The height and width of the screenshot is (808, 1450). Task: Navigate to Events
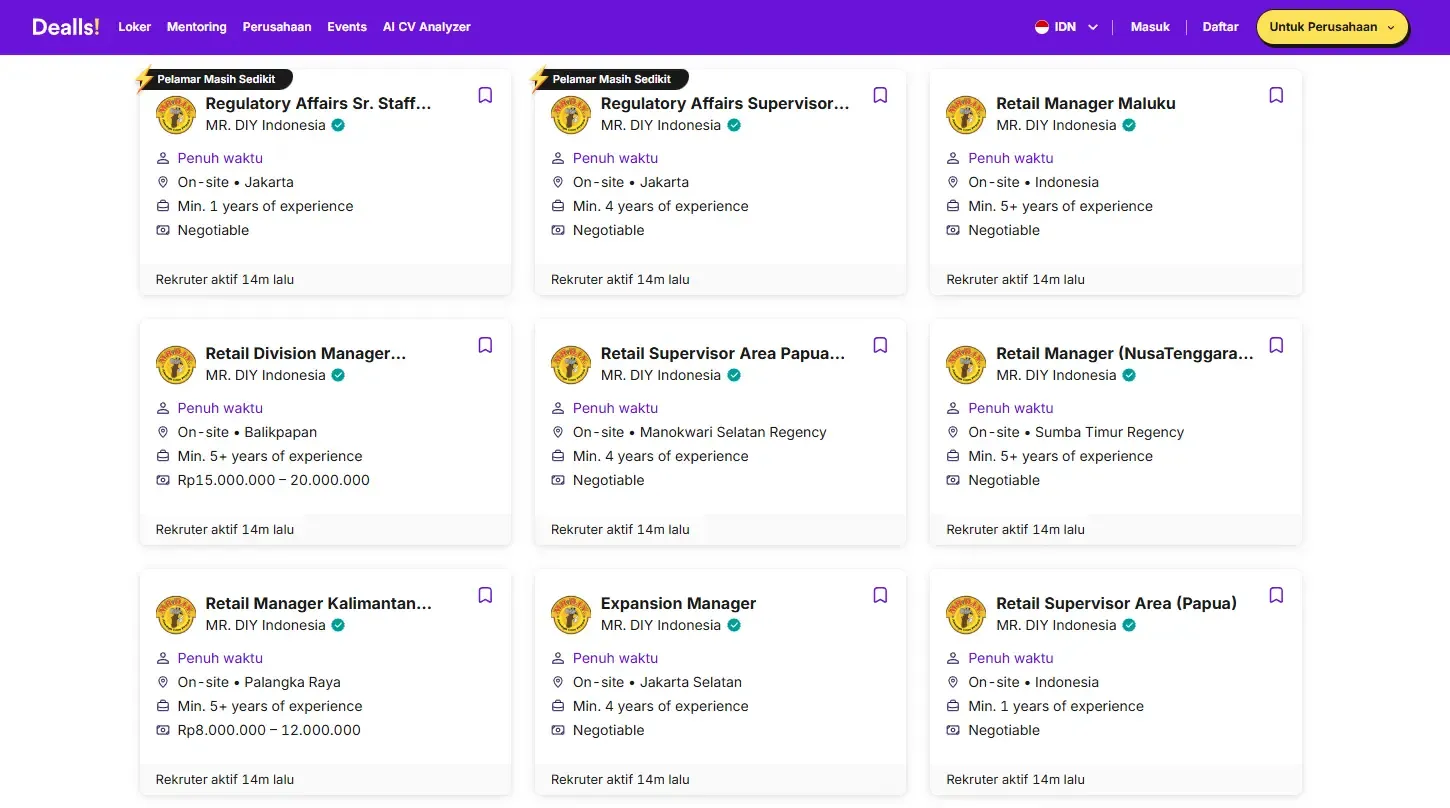(347, 27)
